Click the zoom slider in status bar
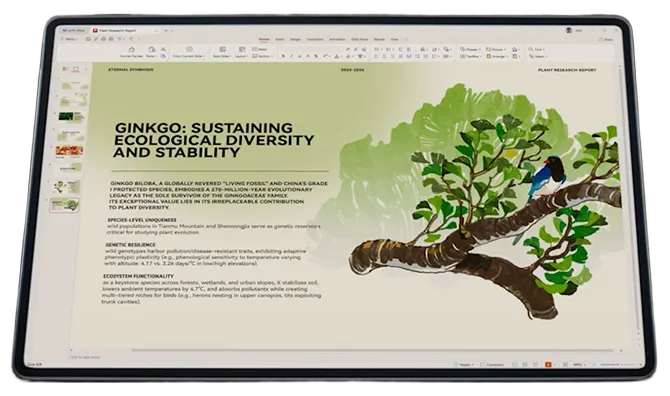Image resolution: width=670 pixels, height=396 pixels. point(617,365)
